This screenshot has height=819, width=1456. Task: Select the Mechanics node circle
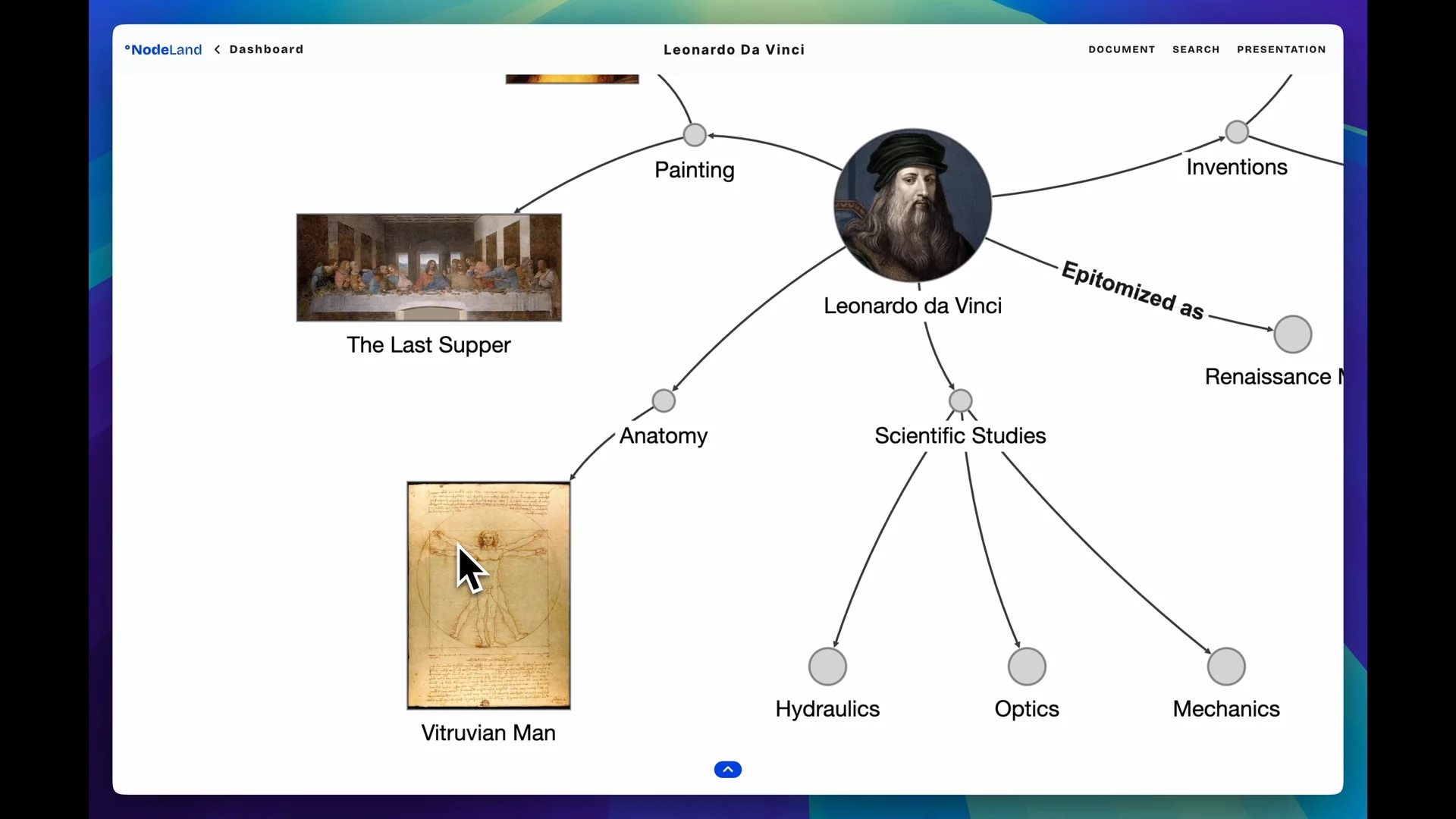point(1226,667)
